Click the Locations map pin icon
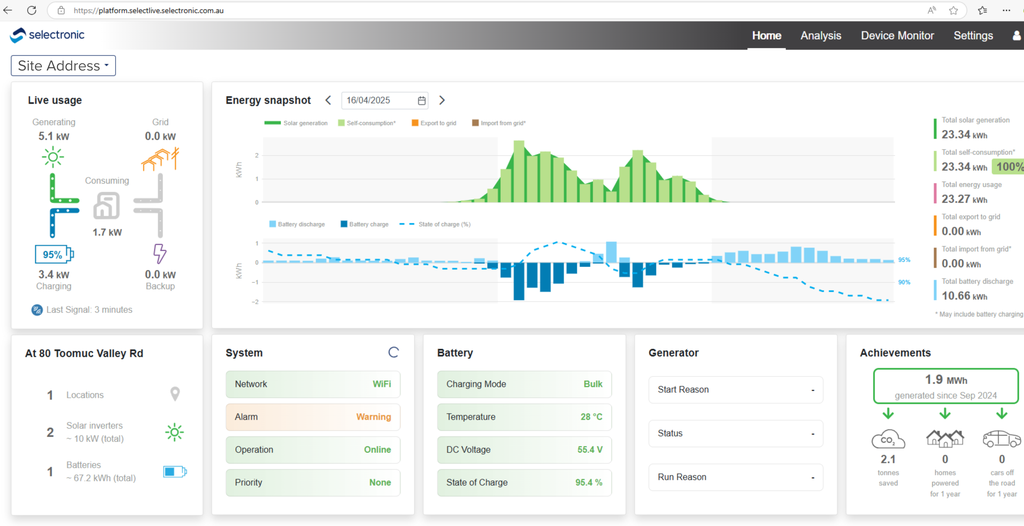This screenshot has width=1024, height=526. (174, 394)
